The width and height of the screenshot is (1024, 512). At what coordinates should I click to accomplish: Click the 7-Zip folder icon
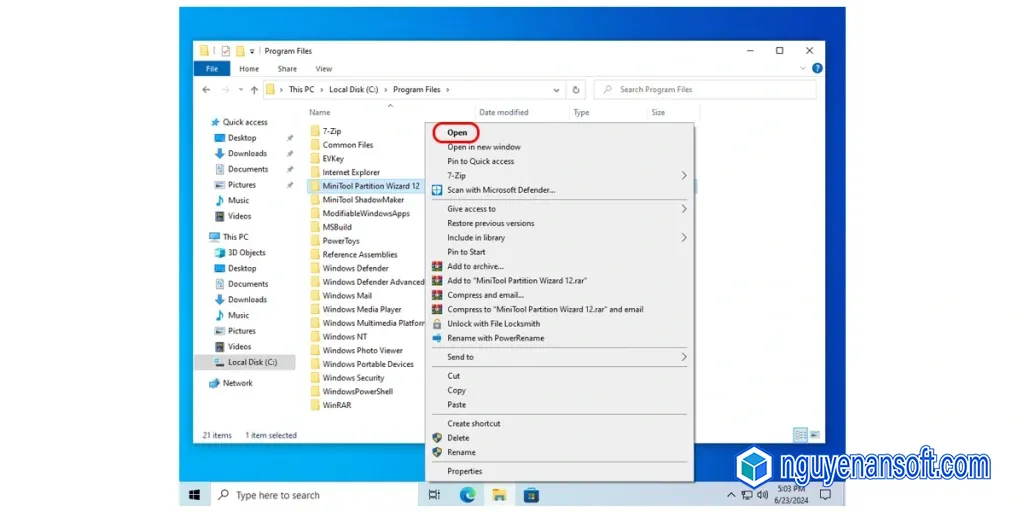click(x=315, y=131)
